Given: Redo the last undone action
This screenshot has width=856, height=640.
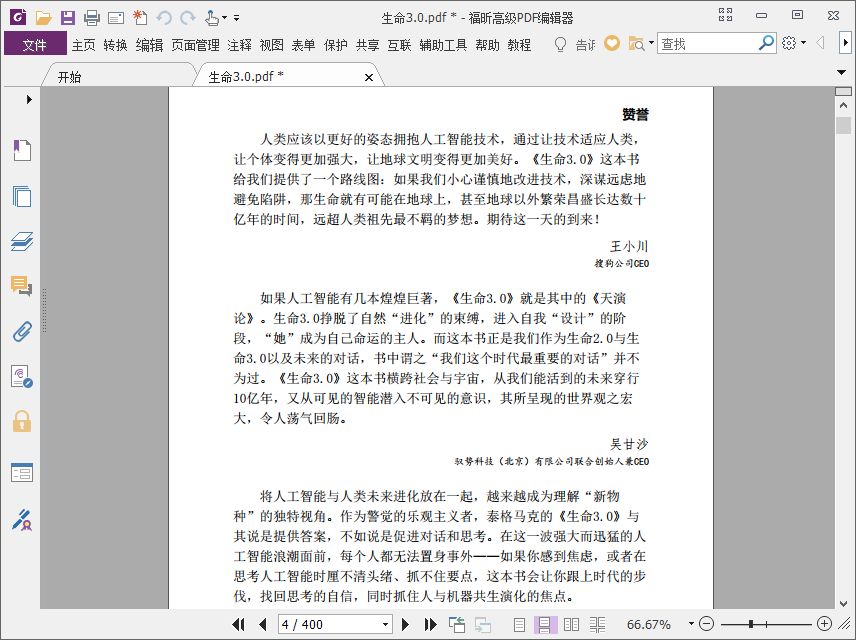Looking at the screenshot, I should click(x=188, y=18).
